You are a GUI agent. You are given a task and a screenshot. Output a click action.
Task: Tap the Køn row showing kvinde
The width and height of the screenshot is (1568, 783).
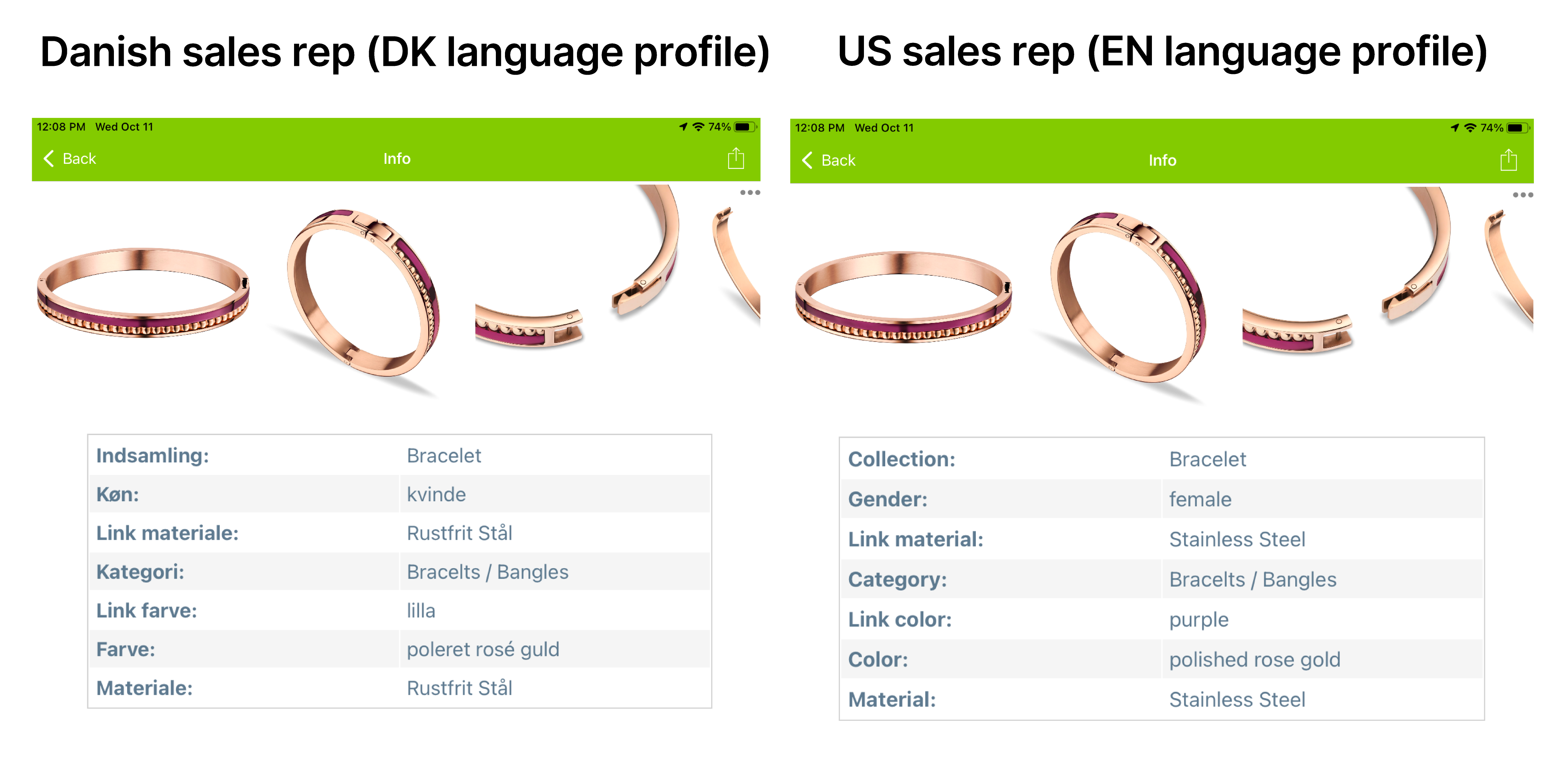pyautogui.click(x=399, y=495)
